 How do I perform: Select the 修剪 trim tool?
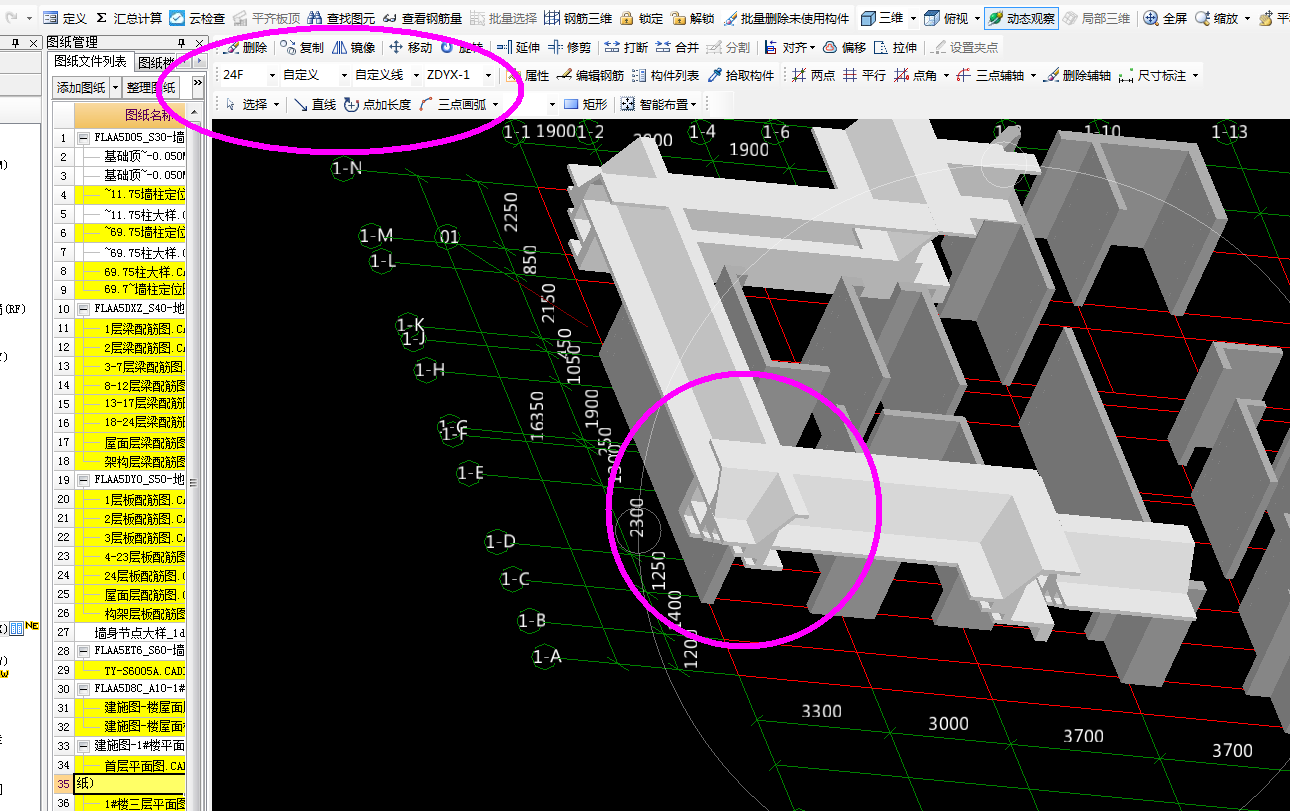pyautogui.click(x=568, y=47)
